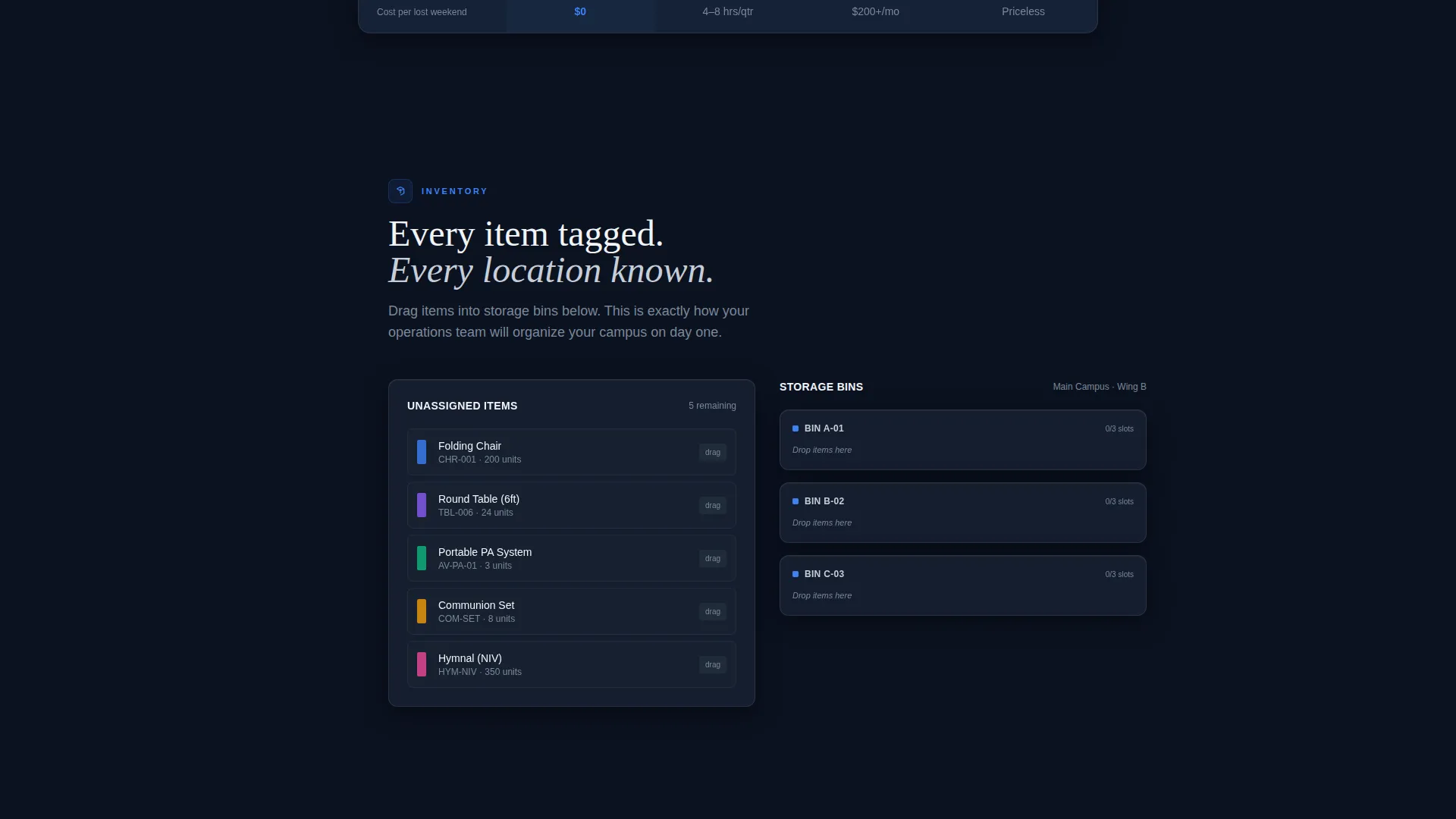Click the 'INVENTORY' section label
This screenshot has height=819, width=1456.
(454, 191)
